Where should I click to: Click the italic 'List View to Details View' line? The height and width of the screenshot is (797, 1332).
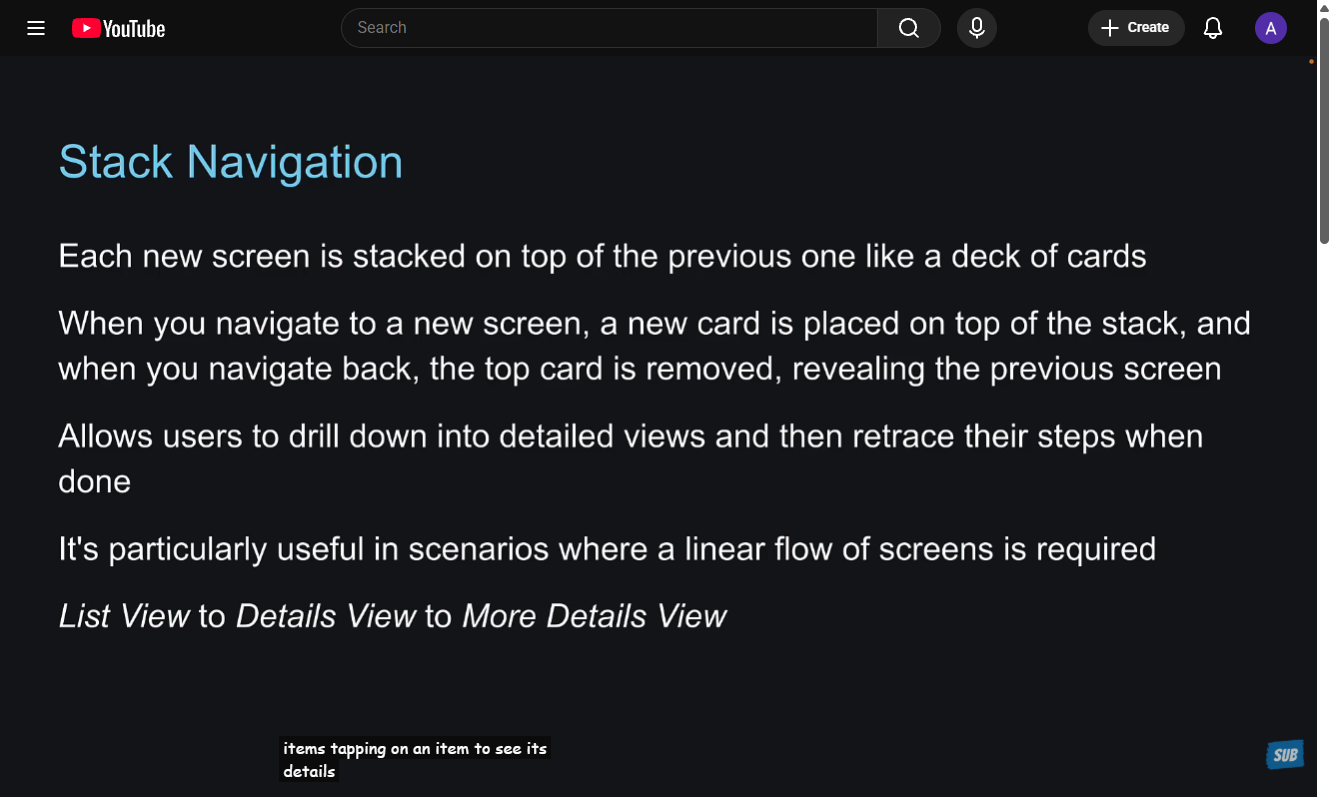[x=392, y=616]
